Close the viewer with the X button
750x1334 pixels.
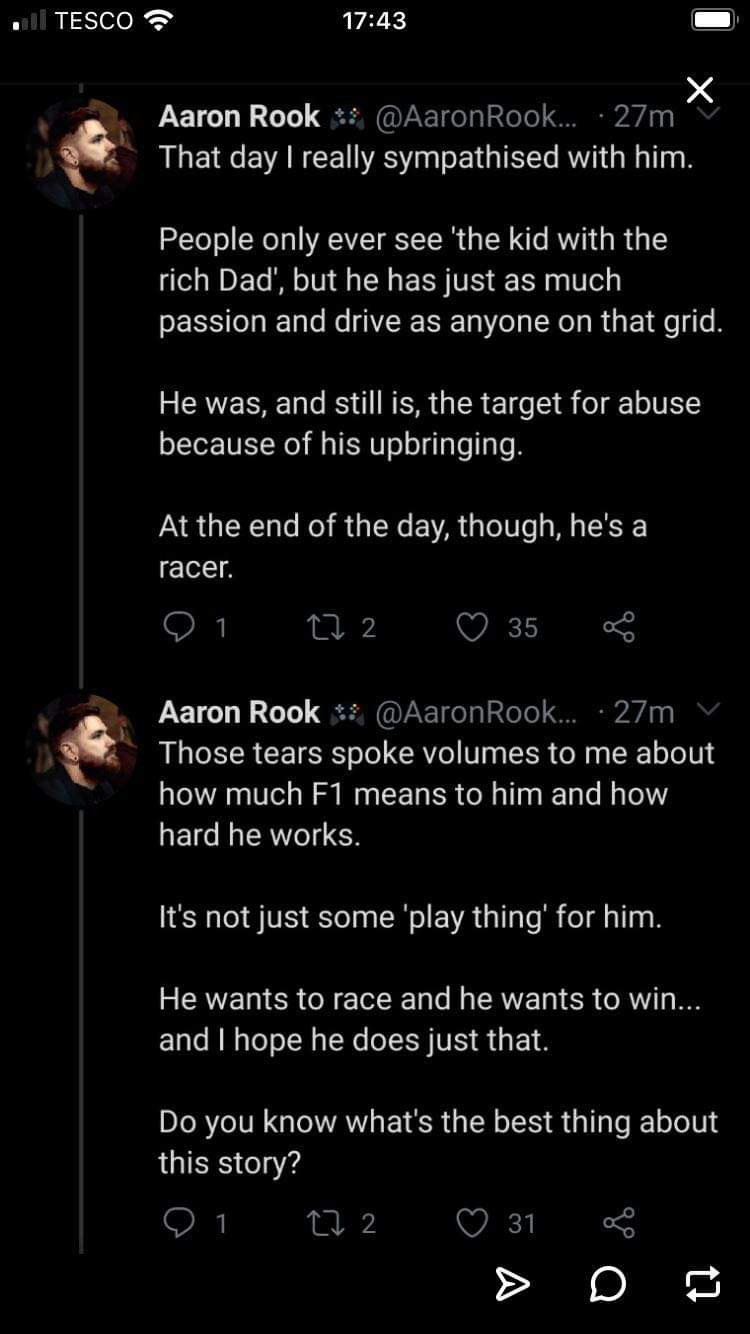[700, 90]
